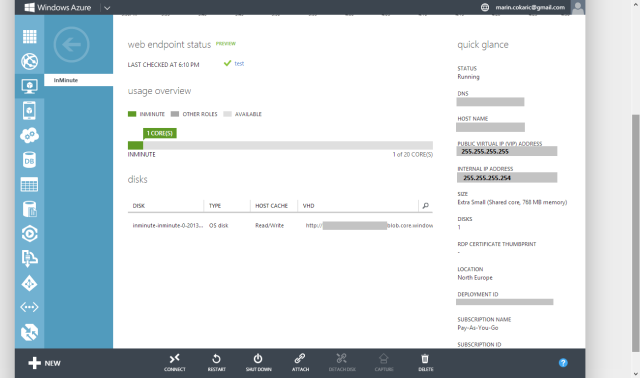This screenshot has height=378, width=640.
Task: Click the Windows Azure logo
Action: (58, 7)
